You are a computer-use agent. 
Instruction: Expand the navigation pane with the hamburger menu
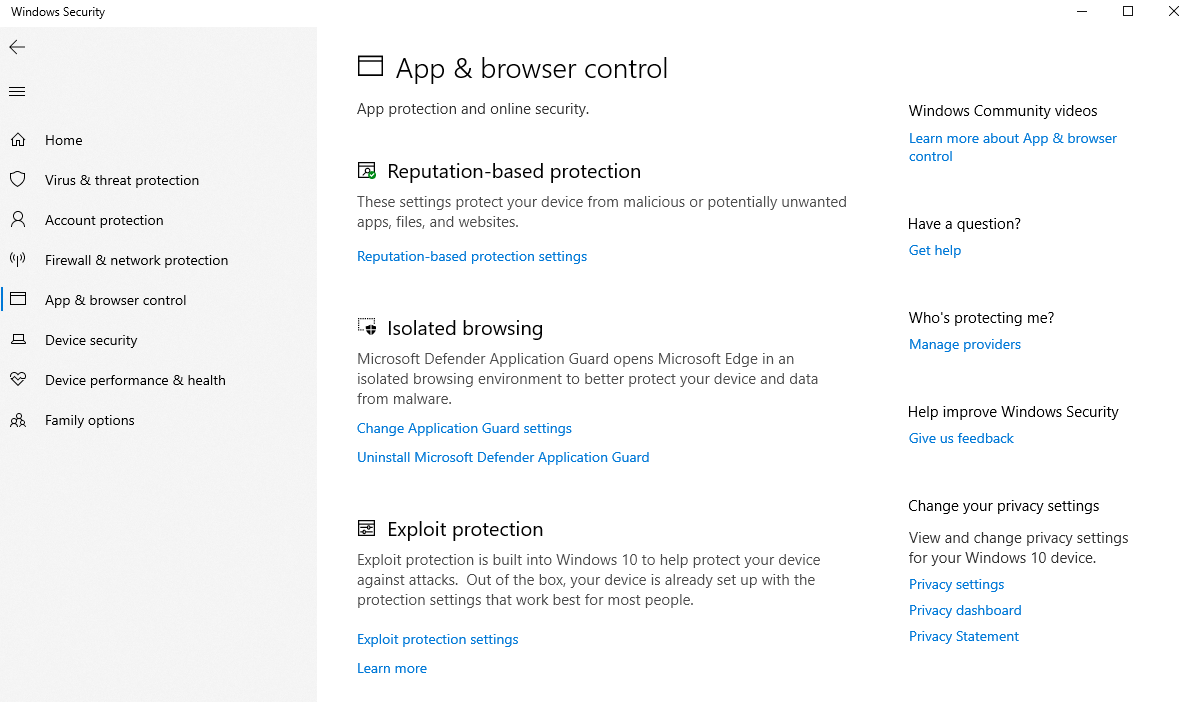point(16,91)
